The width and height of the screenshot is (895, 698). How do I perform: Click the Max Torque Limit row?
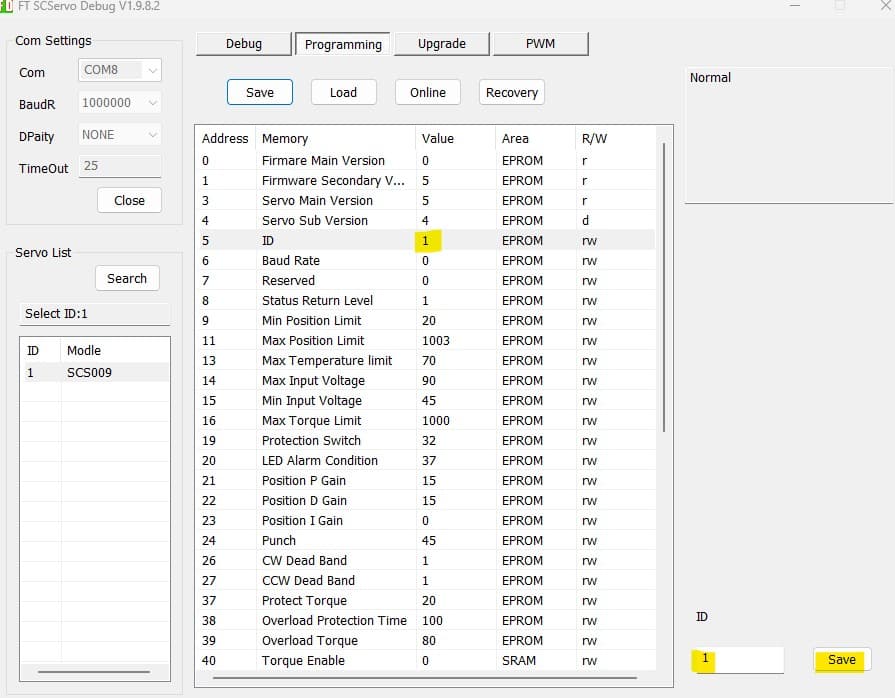pyautogui.click(x=427, y=421)
